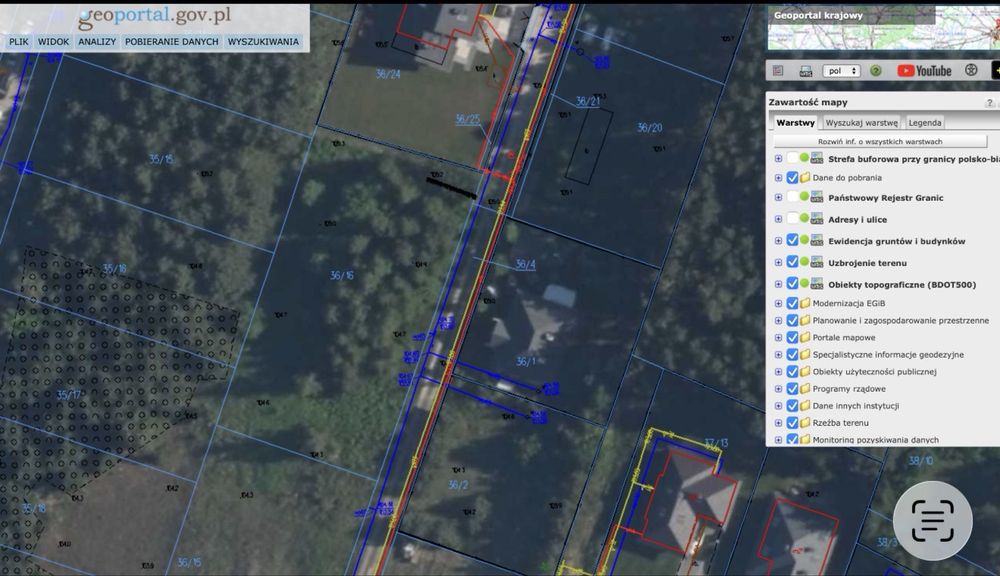Click the folder icon for Portale mapowe
This screenshot has width=1000, height=576.
pyautogui.click(x=805, y=337)
